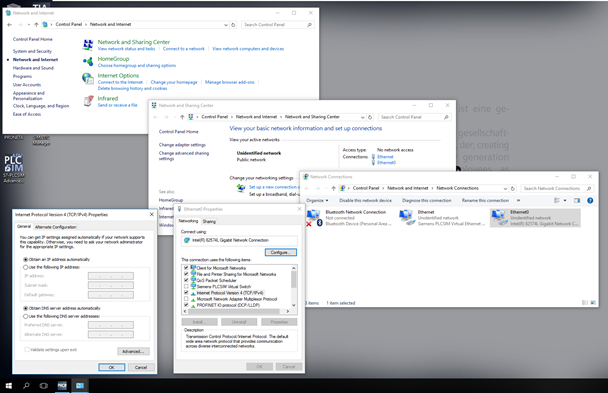Viewport: 608px width, 393px height.
Task: Click search magnifier in Search Control Panel box
Action: pyautogui.click(x=309, y=25)
